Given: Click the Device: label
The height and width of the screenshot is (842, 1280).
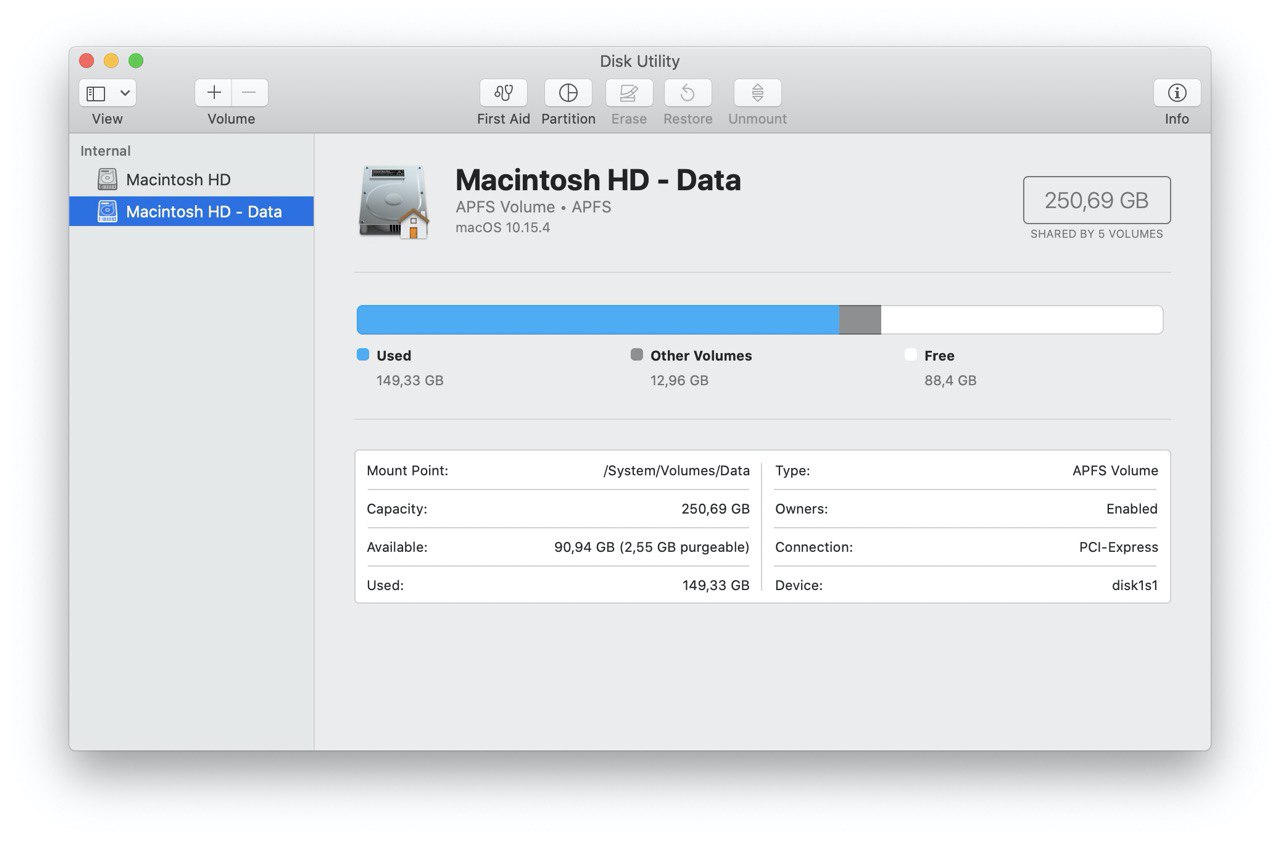Looking at the screenshot, I should [799, 585].
